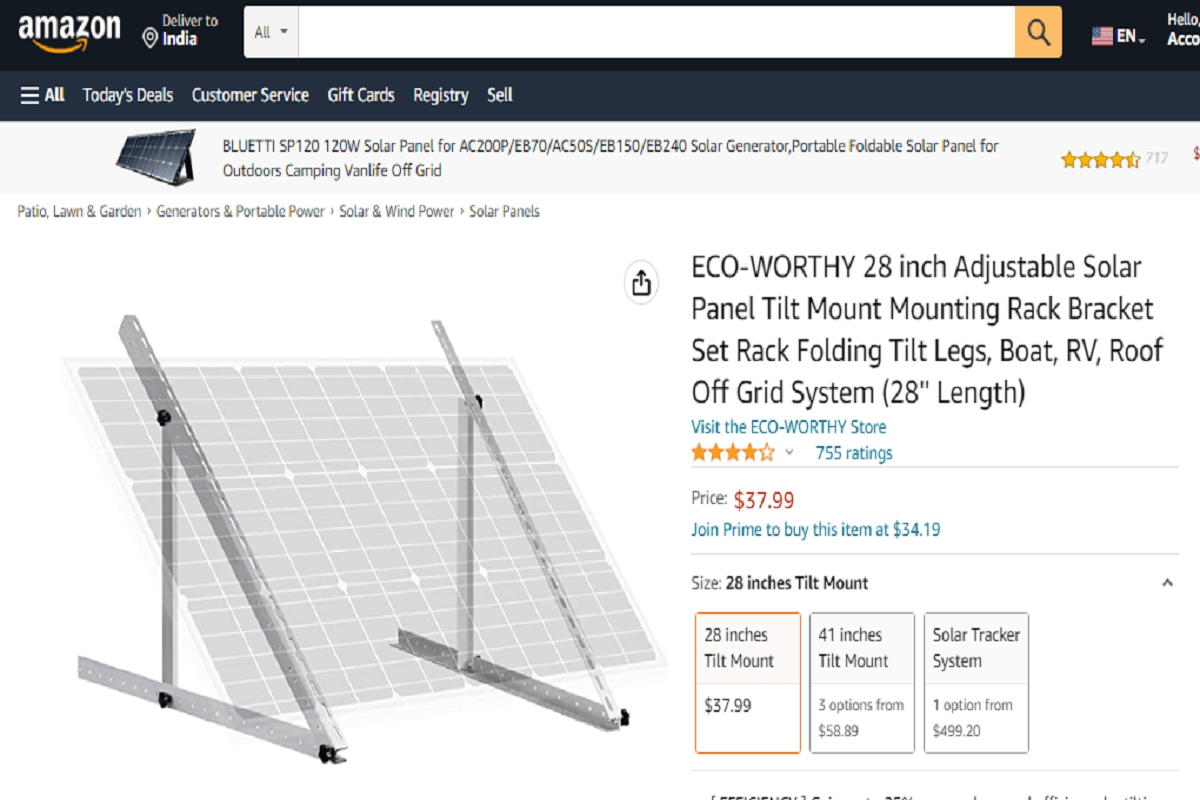This screenshot has height=800, width=1200.
Task: Open the Today's Deals menu
Action: pos(127,95)
